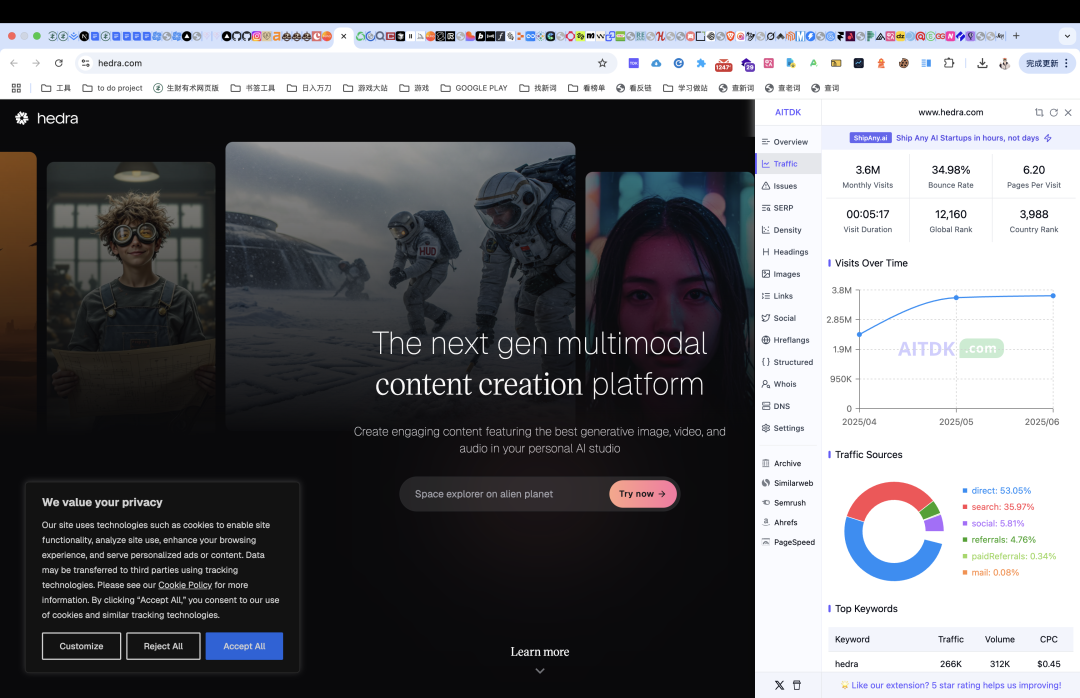Open PageSpeed for this site
1080x698 pixels.
coord(788,542)
